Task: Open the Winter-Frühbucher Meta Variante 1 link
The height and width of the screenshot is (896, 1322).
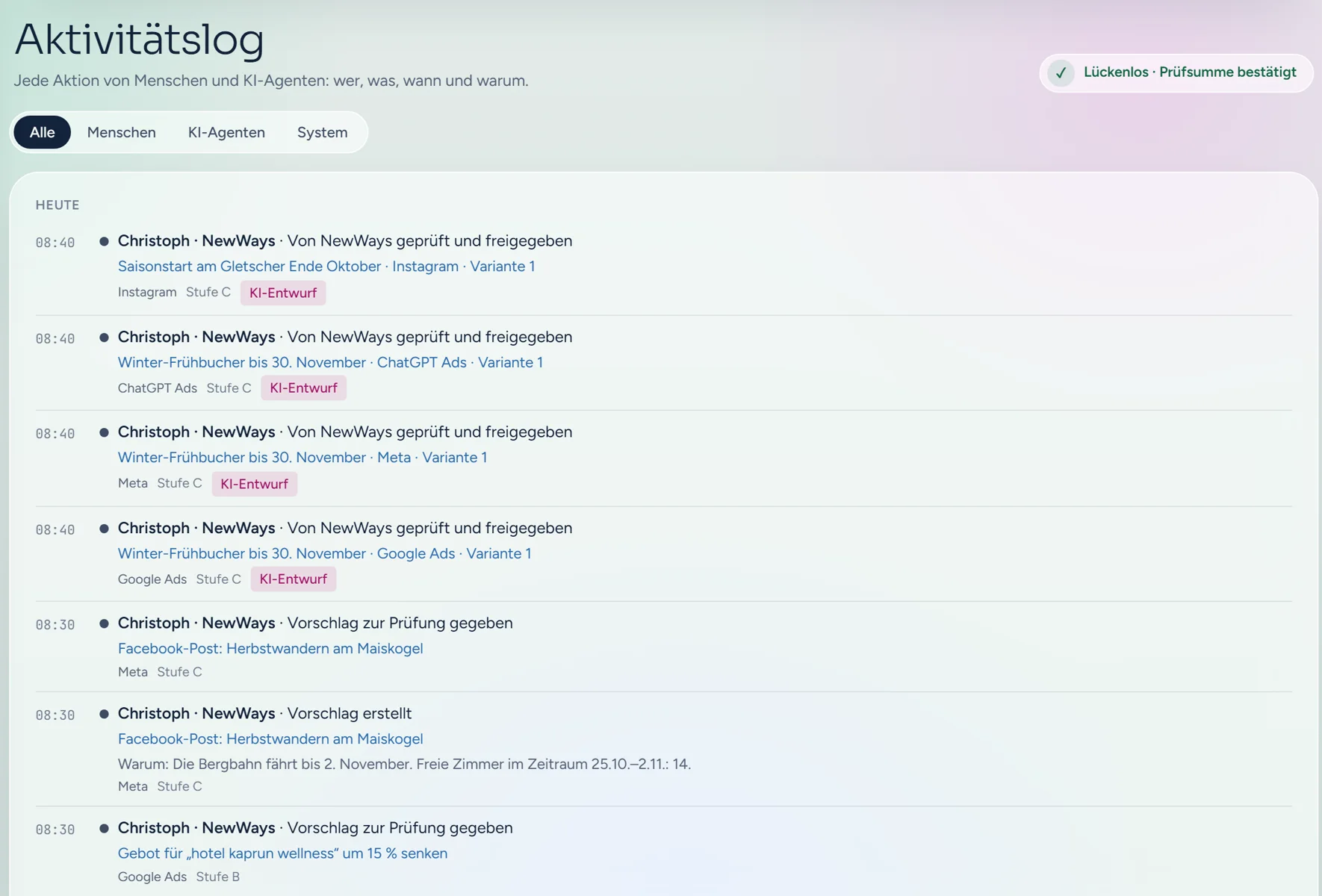Action: coord(302,458)
